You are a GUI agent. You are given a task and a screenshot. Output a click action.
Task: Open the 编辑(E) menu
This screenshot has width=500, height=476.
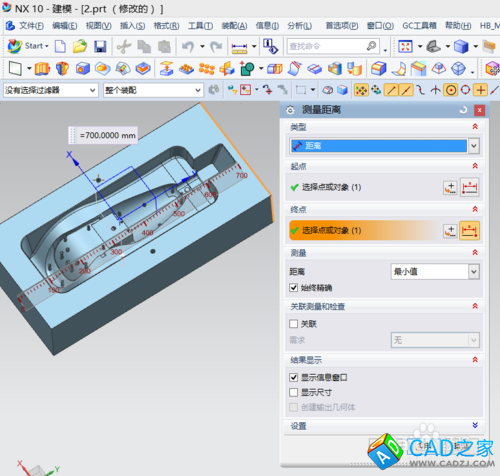[65, 26]
